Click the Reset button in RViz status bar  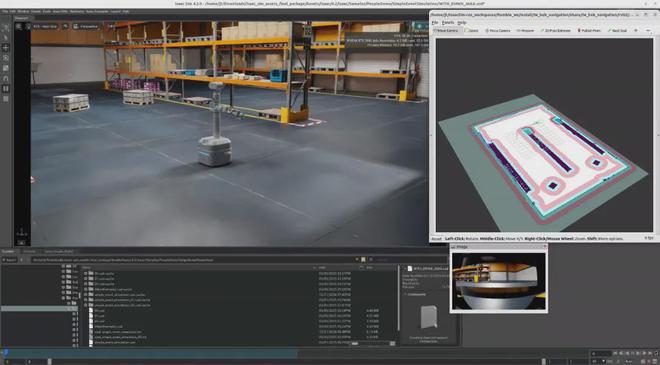coord(436,239)
